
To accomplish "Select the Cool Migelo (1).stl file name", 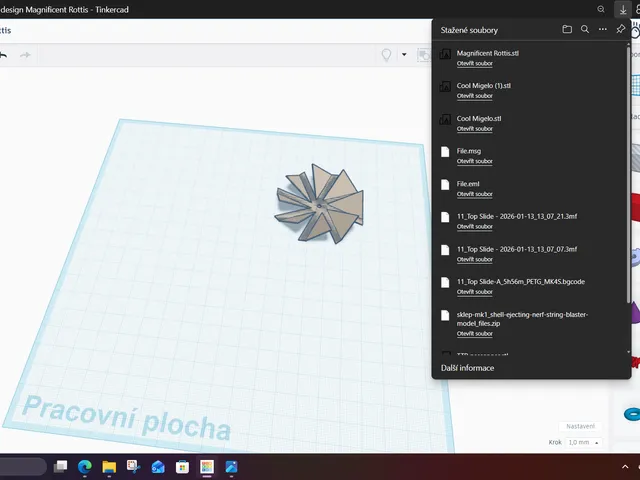I will tap(484, 86).
